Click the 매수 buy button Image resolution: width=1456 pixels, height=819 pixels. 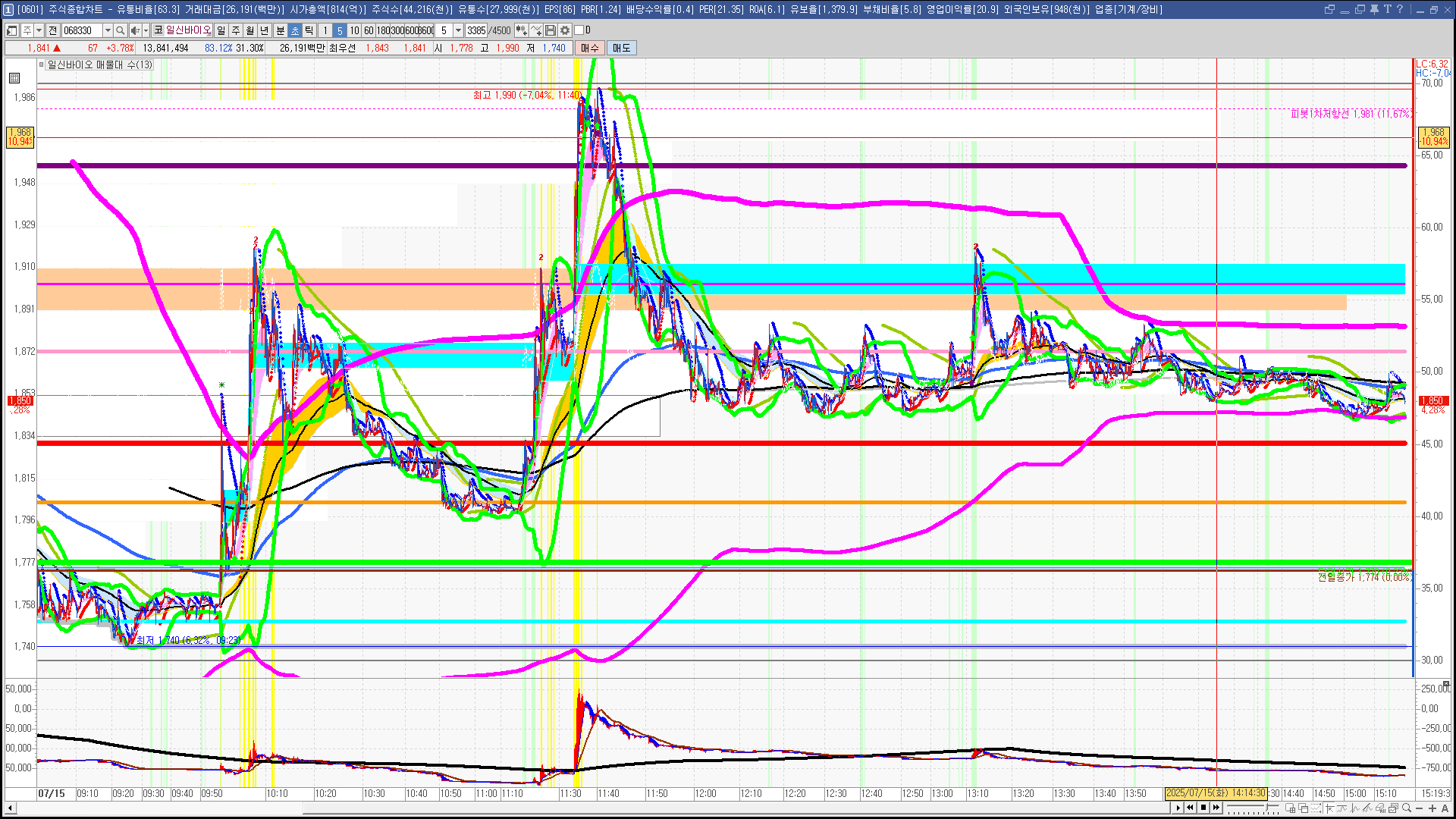pyautogui.click(x=589, y=48)
